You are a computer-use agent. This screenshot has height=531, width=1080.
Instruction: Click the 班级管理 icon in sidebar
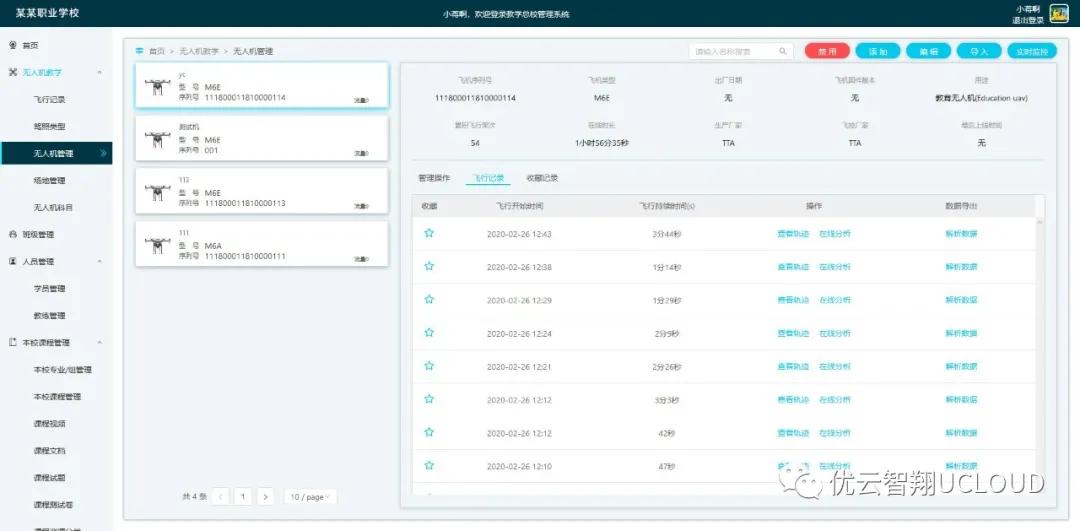(13, 234)
